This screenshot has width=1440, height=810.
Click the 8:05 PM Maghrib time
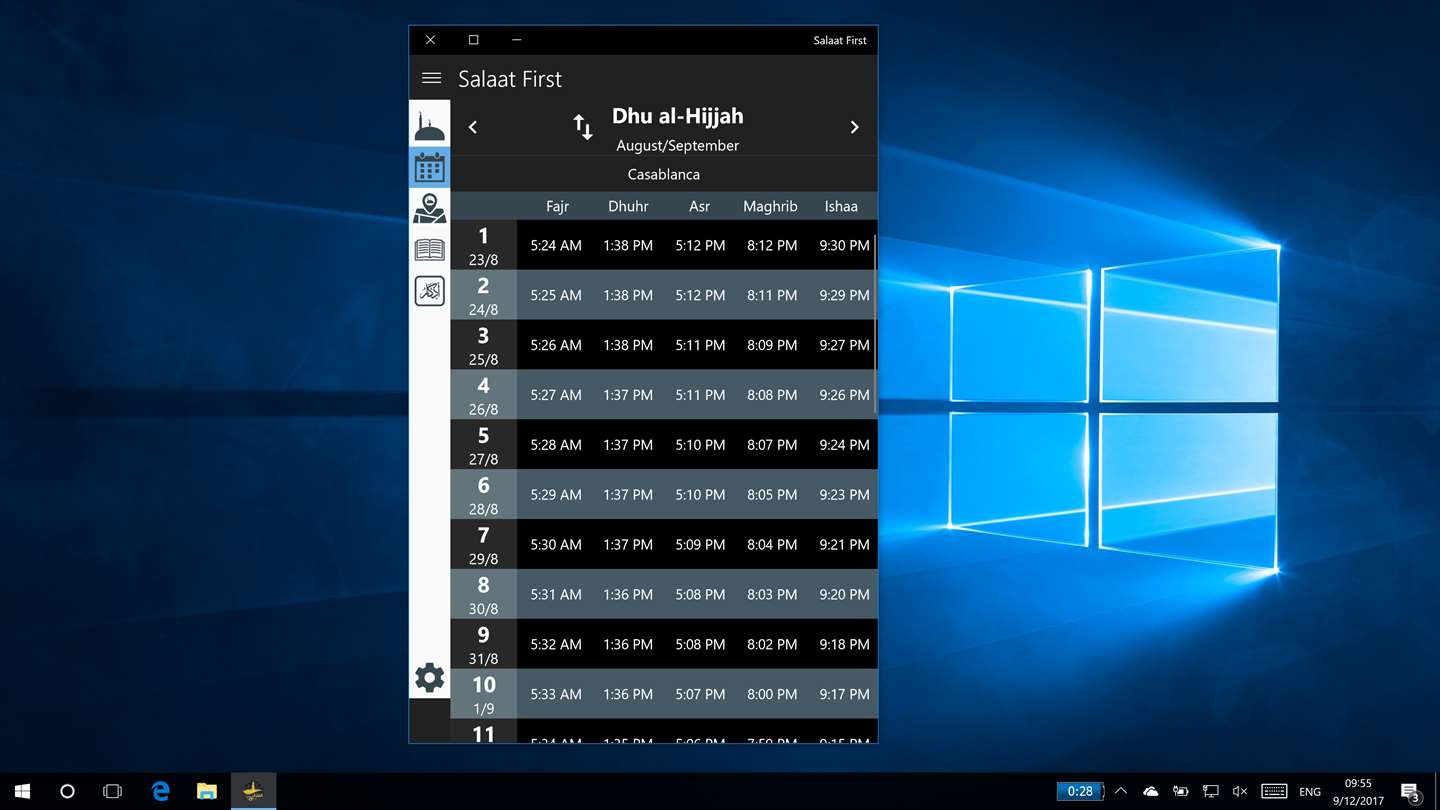click(x=772, y=494)
